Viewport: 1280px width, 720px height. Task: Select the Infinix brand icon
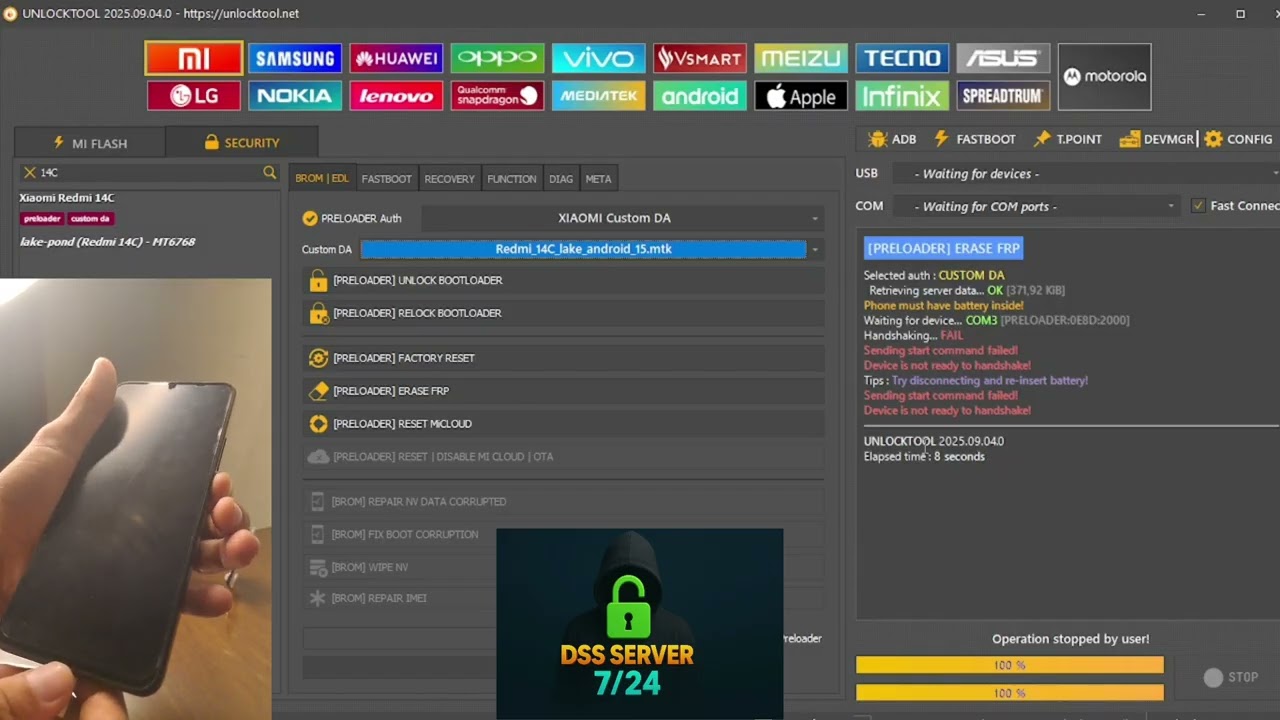902,96
